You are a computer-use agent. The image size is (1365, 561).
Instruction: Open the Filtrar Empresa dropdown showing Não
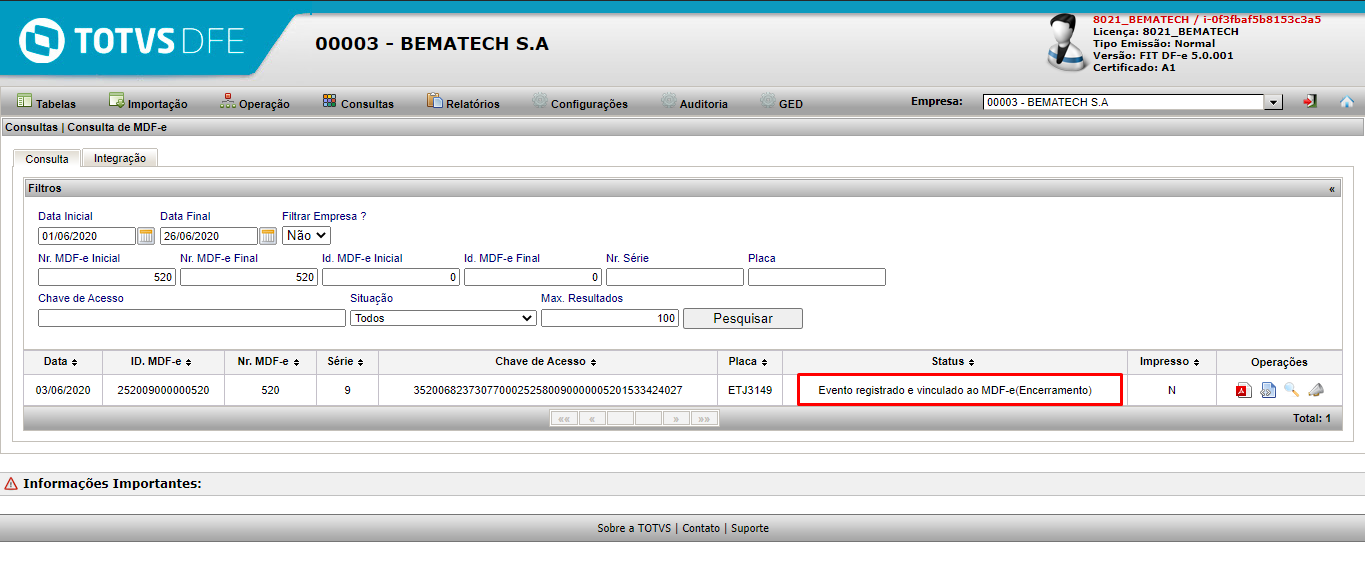point(306,236)
